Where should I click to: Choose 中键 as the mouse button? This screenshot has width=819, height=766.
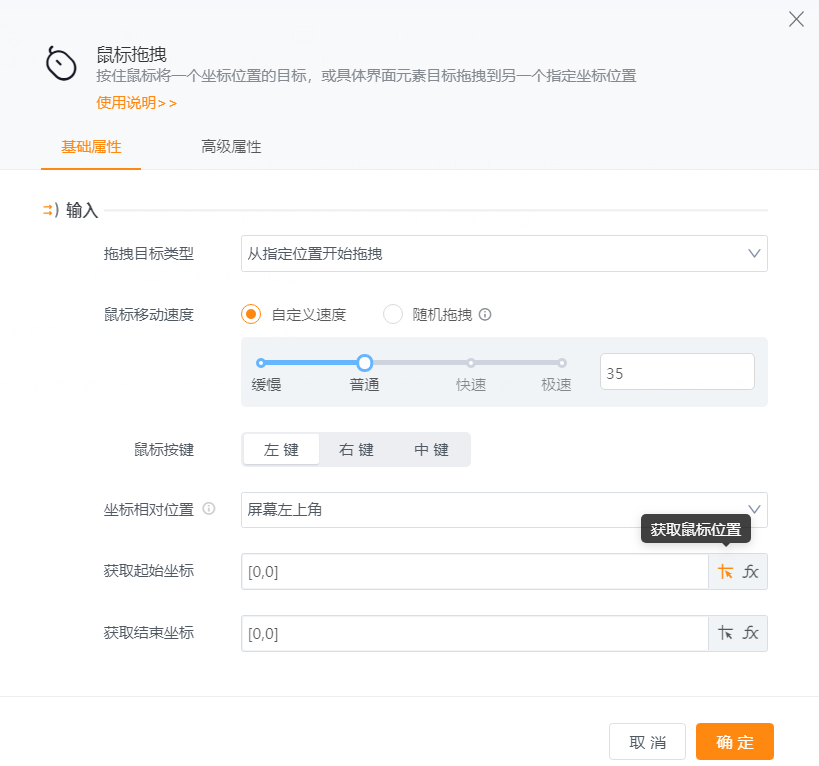point(431,450)
